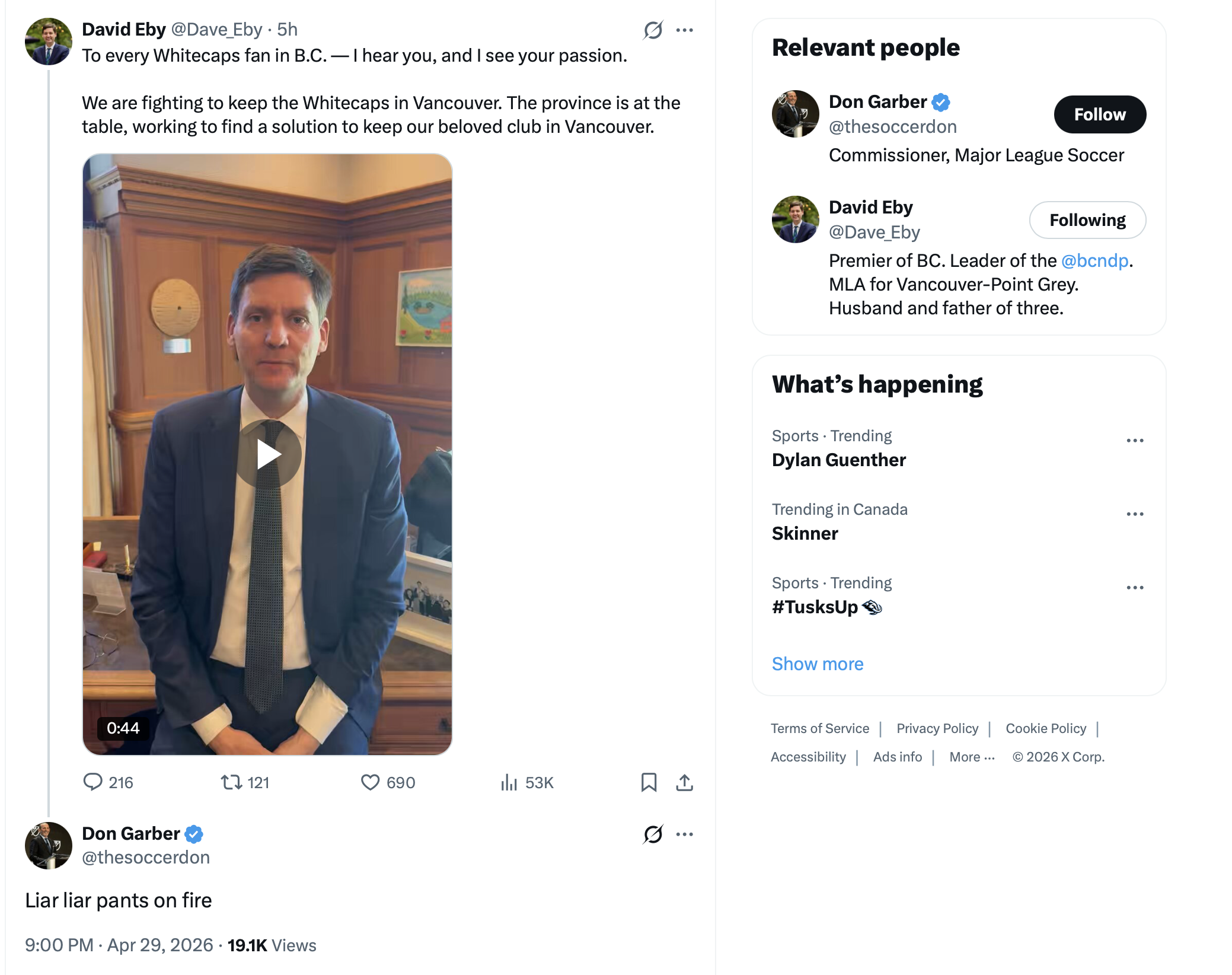Like David Eby's post with heart icon
The width and height of the screenshot is (1232, 975).
[x=370, y=782]
